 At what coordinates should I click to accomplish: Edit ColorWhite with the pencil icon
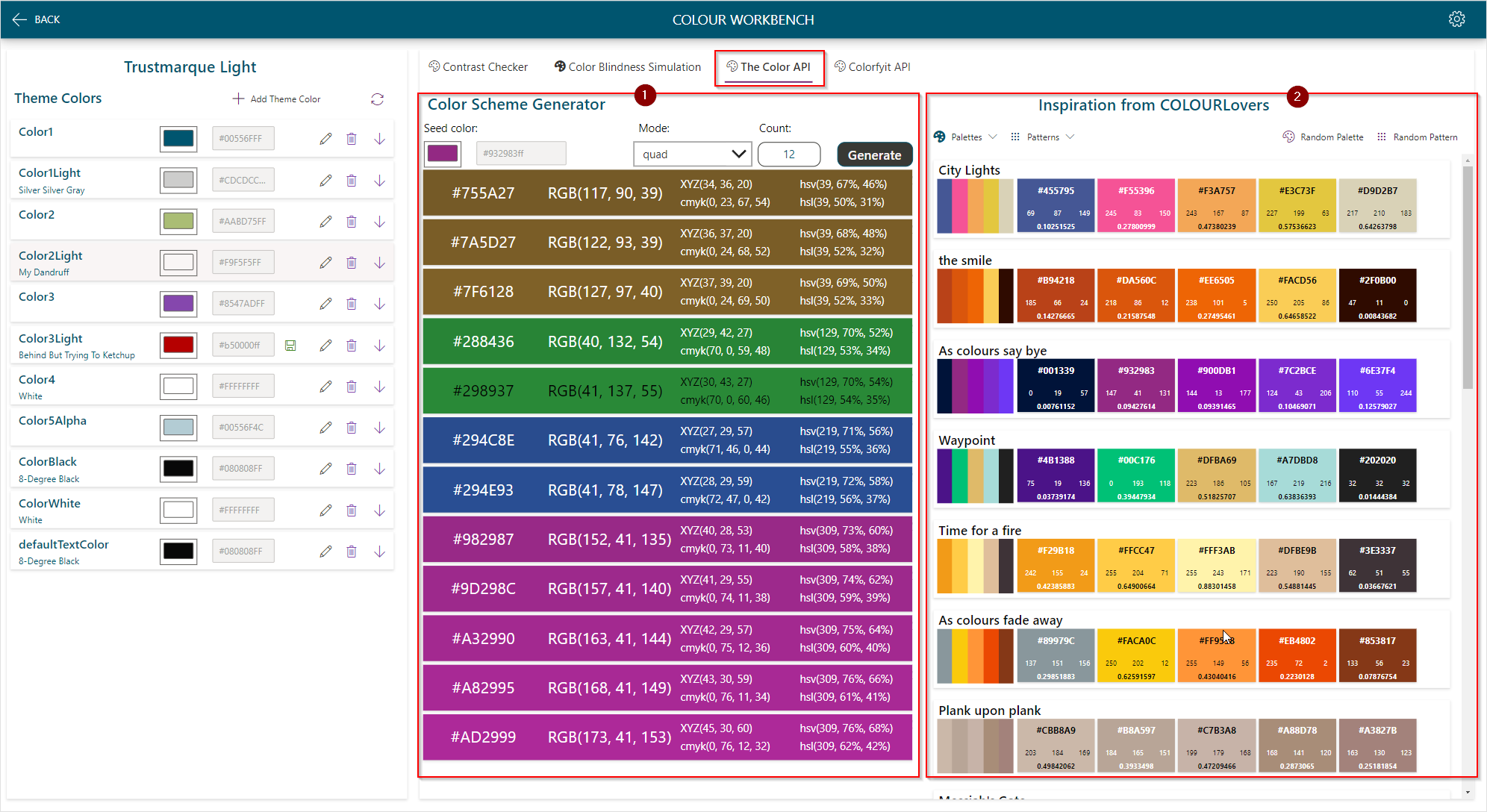pos(325,510)
